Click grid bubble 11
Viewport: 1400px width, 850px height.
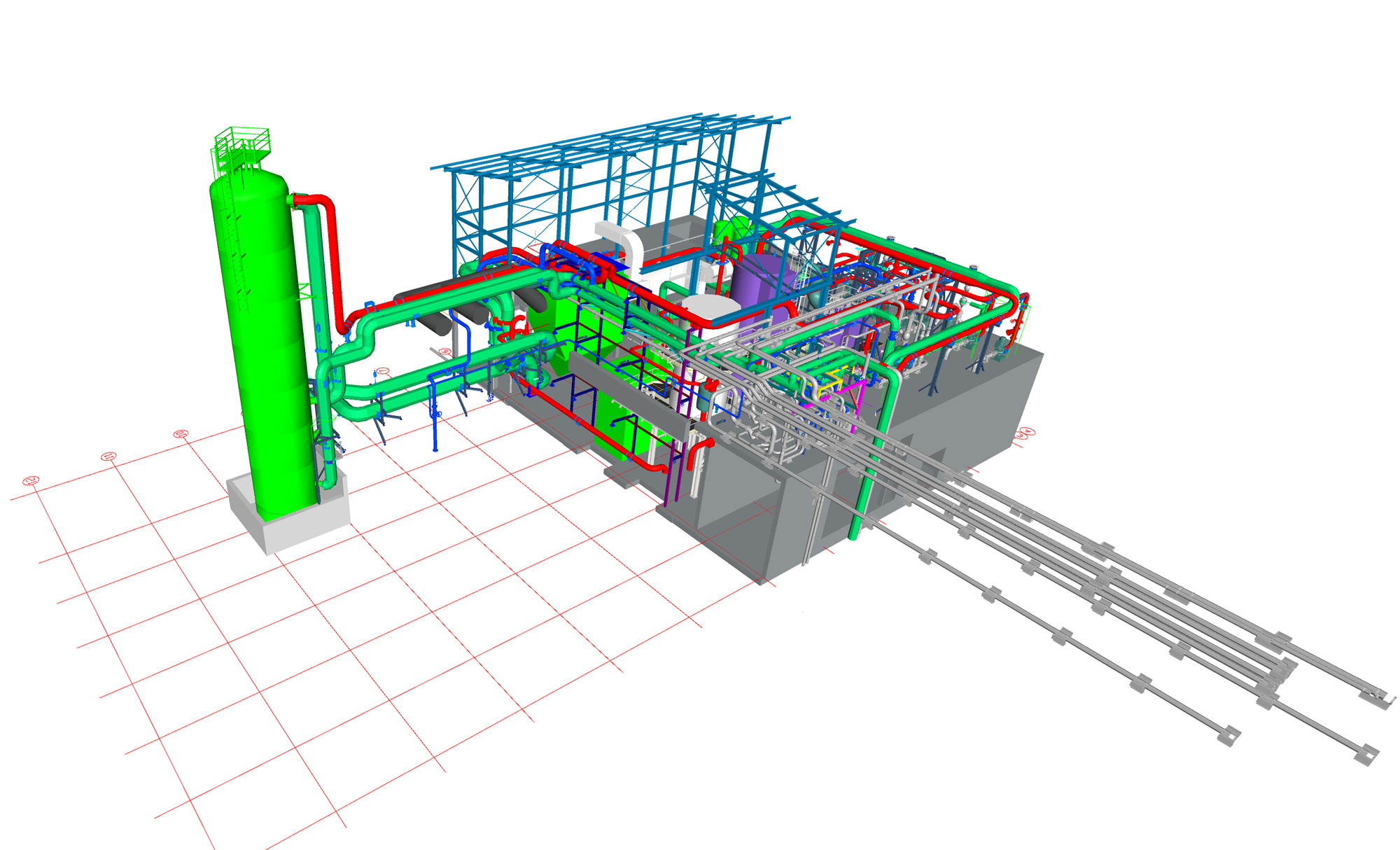tap(108, 457)
